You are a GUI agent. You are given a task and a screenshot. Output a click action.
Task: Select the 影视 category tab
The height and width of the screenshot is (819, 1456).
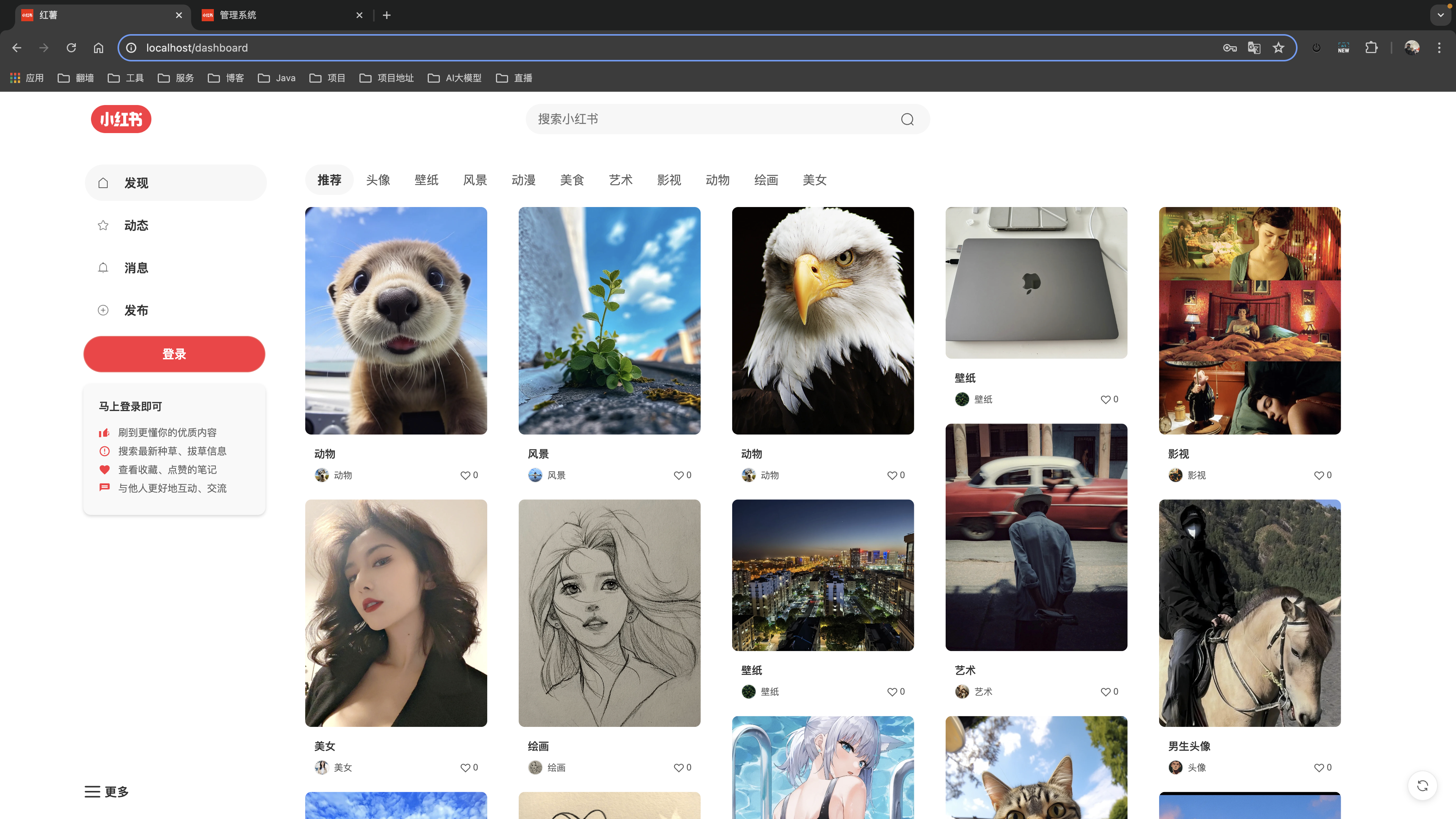tap(669, 180)
